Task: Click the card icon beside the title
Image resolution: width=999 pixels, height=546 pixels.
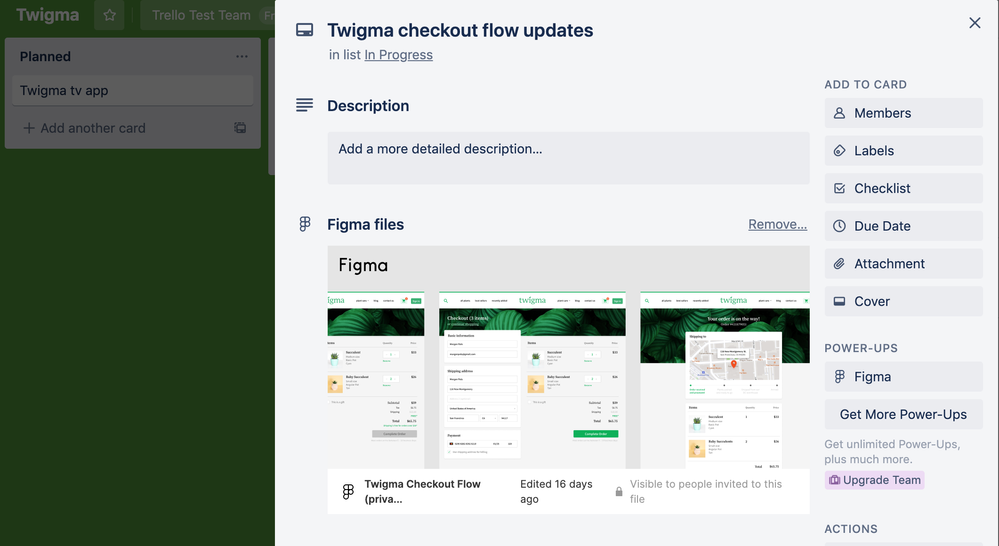Action: pyautogui.click(x=305, y=30)
